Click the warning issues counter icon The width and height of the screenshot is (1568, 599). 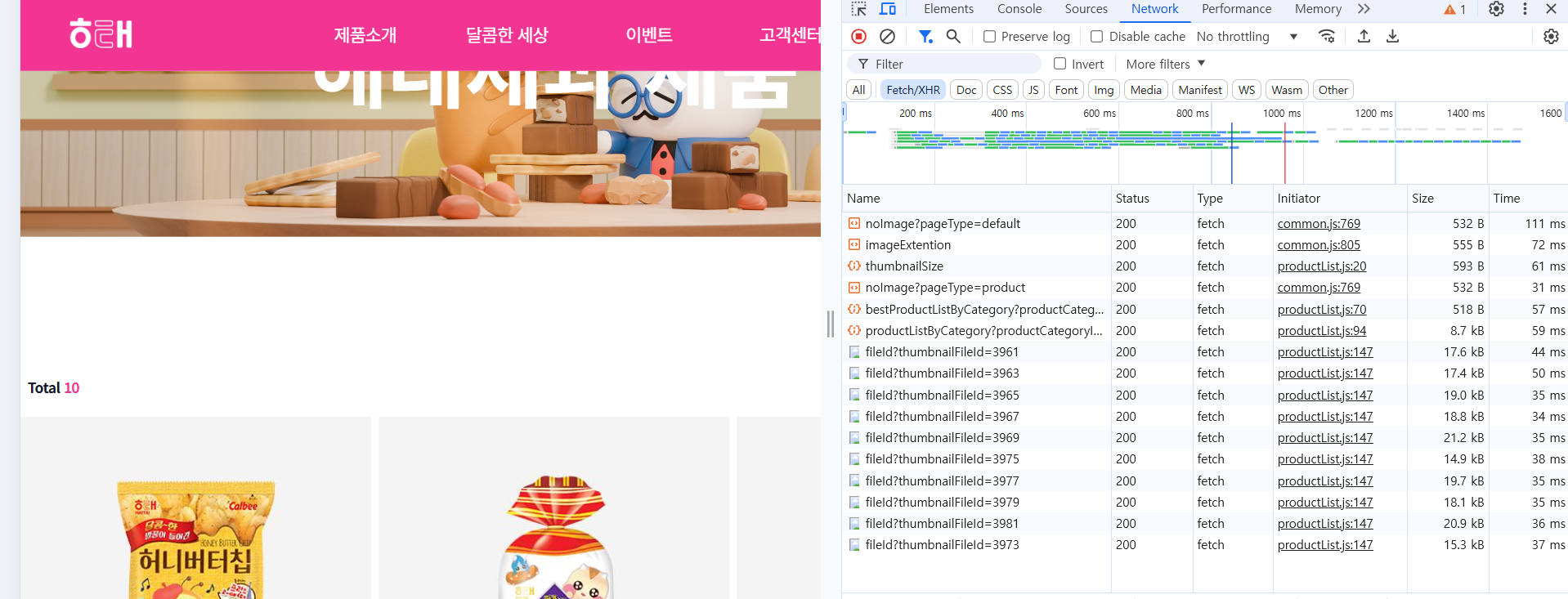(x=1454, y=9)
